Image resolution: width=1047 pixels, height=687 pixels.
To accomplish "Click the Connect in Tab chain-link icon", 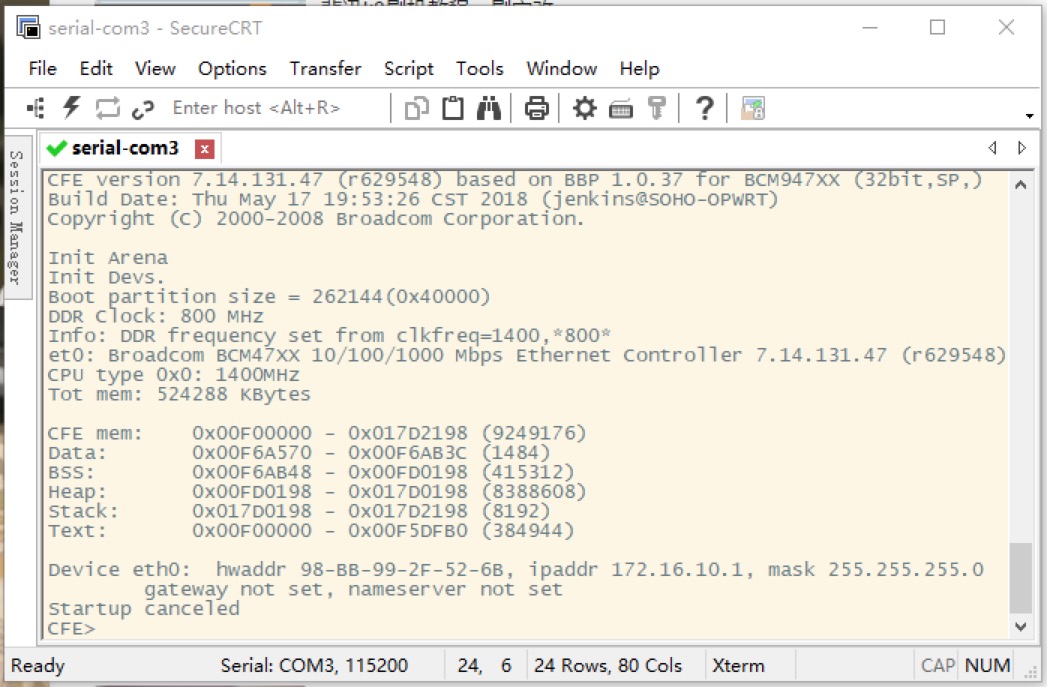I will [x=142, y=108].
